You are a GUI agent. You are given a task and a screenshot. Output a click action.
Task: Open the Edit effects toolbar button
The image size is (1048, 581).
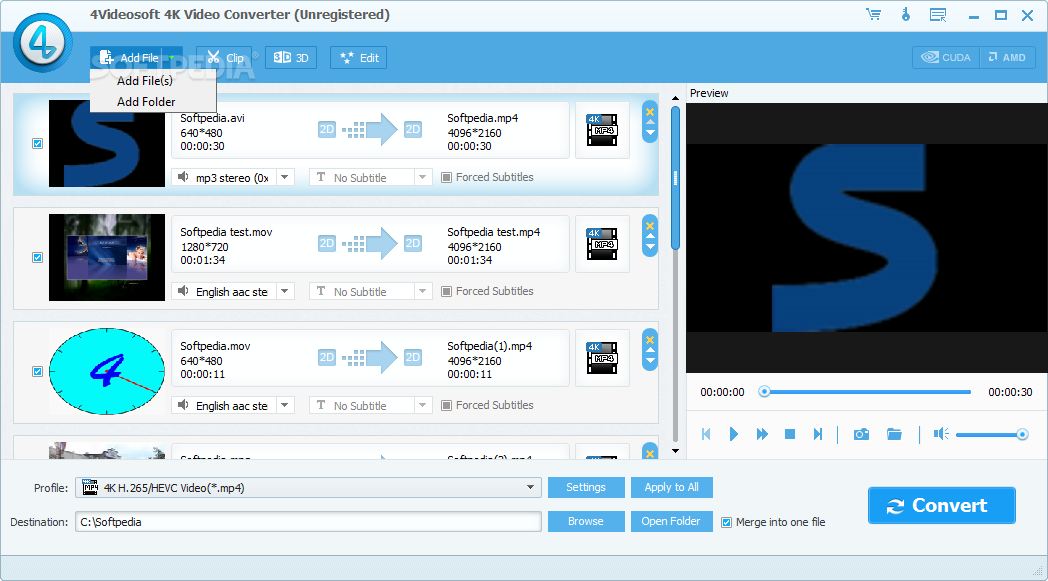click(x=359, y=57)
